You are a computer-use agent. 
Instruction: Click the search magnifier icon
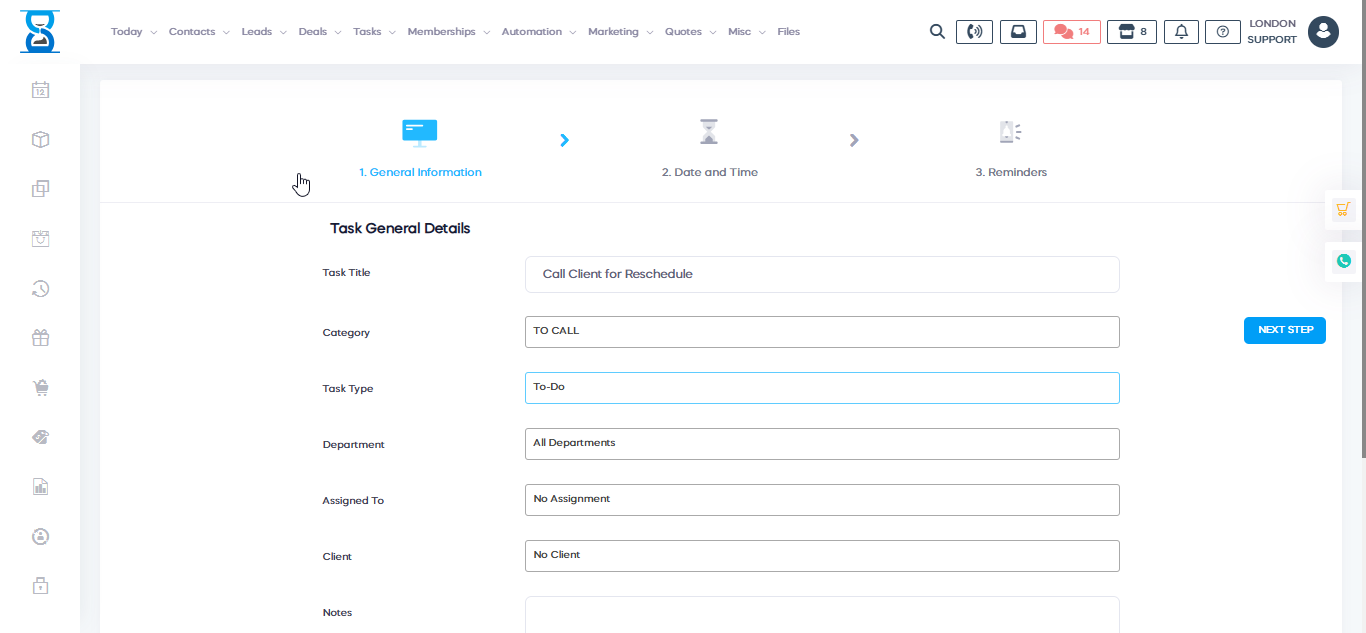[x=937, y=32]
